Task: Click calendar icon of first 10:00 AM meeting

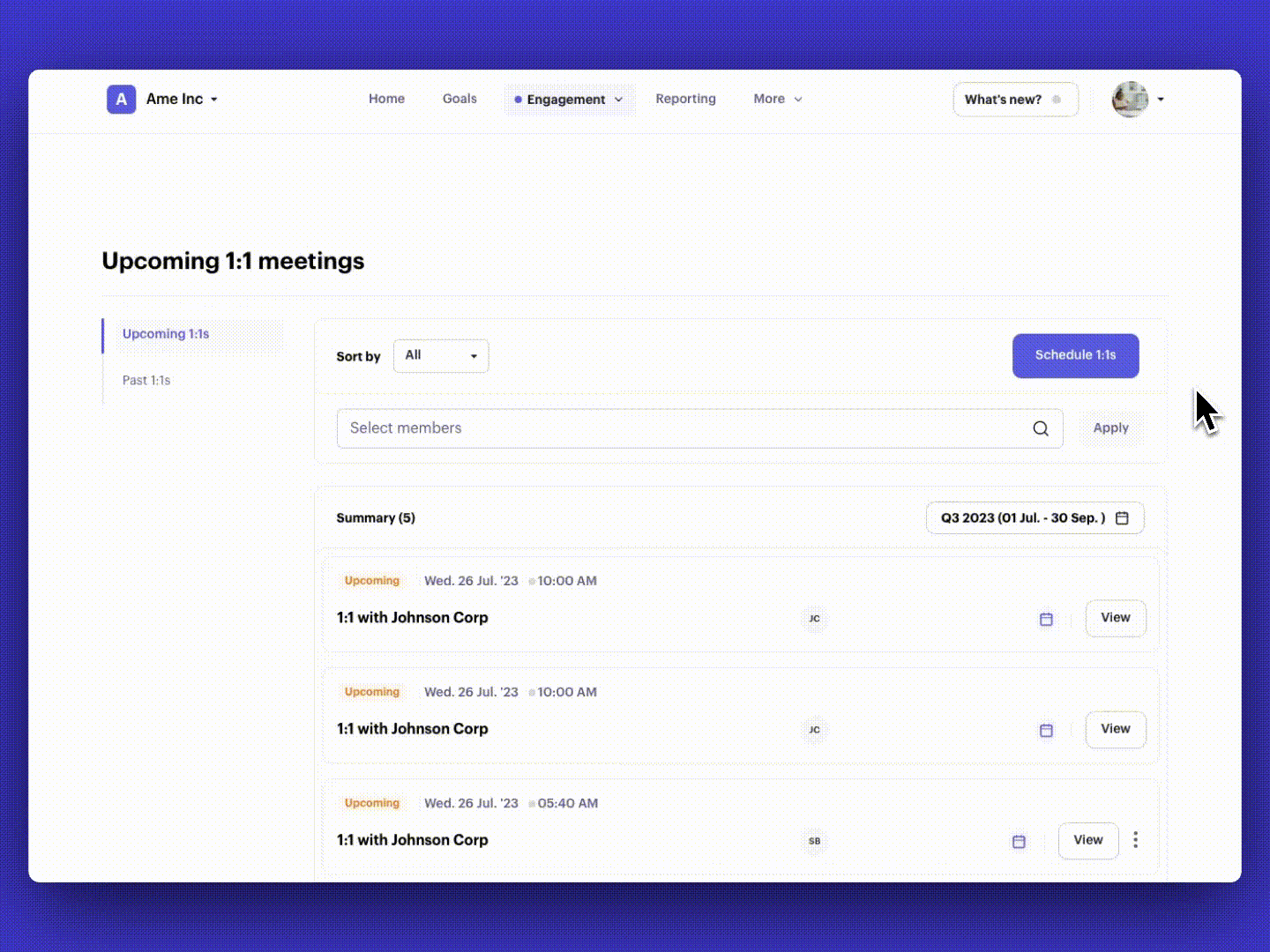Action: 1046,619
